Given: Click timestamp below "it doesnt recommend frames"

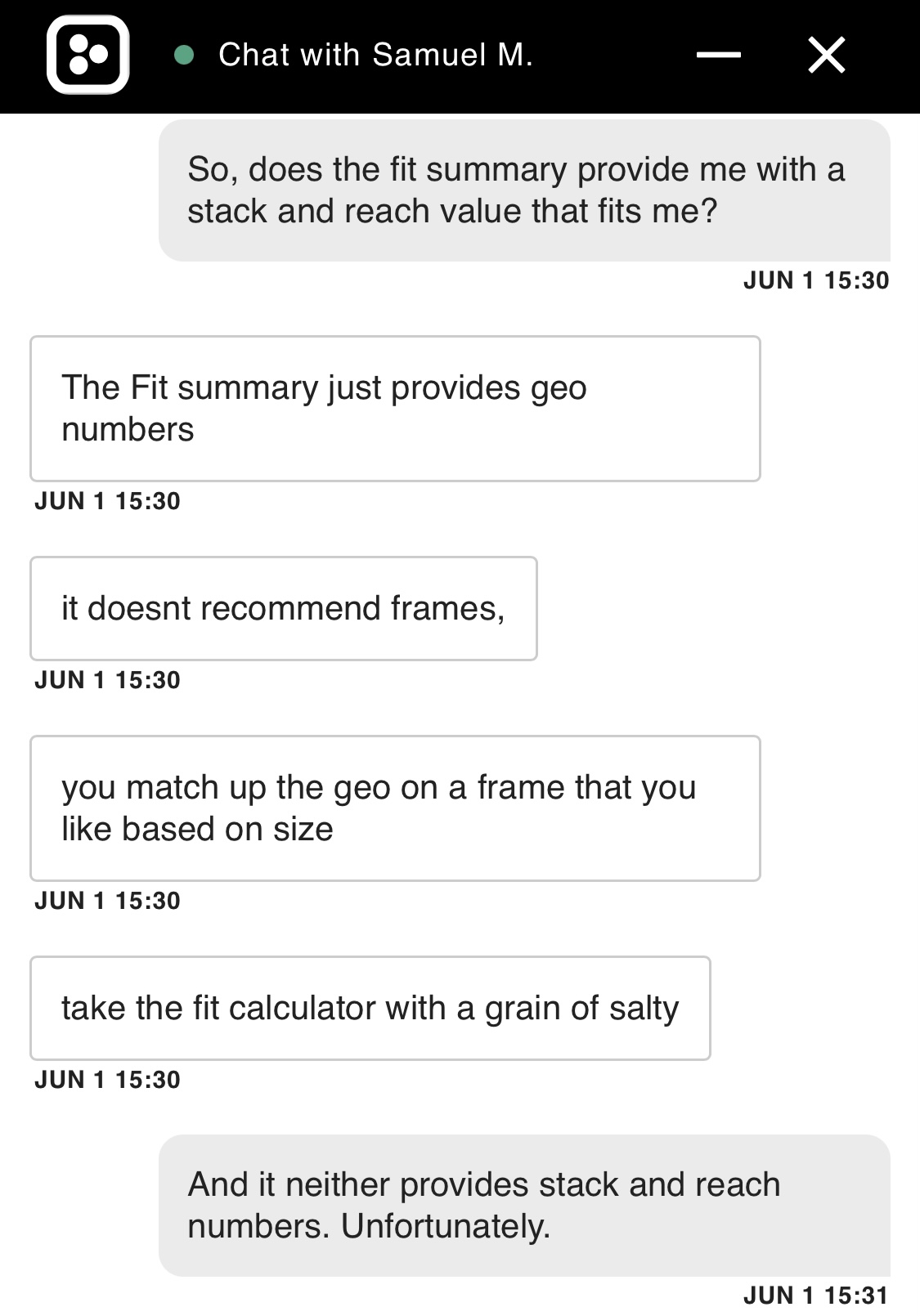Looking at the screenshot, I should coord(107,680).
